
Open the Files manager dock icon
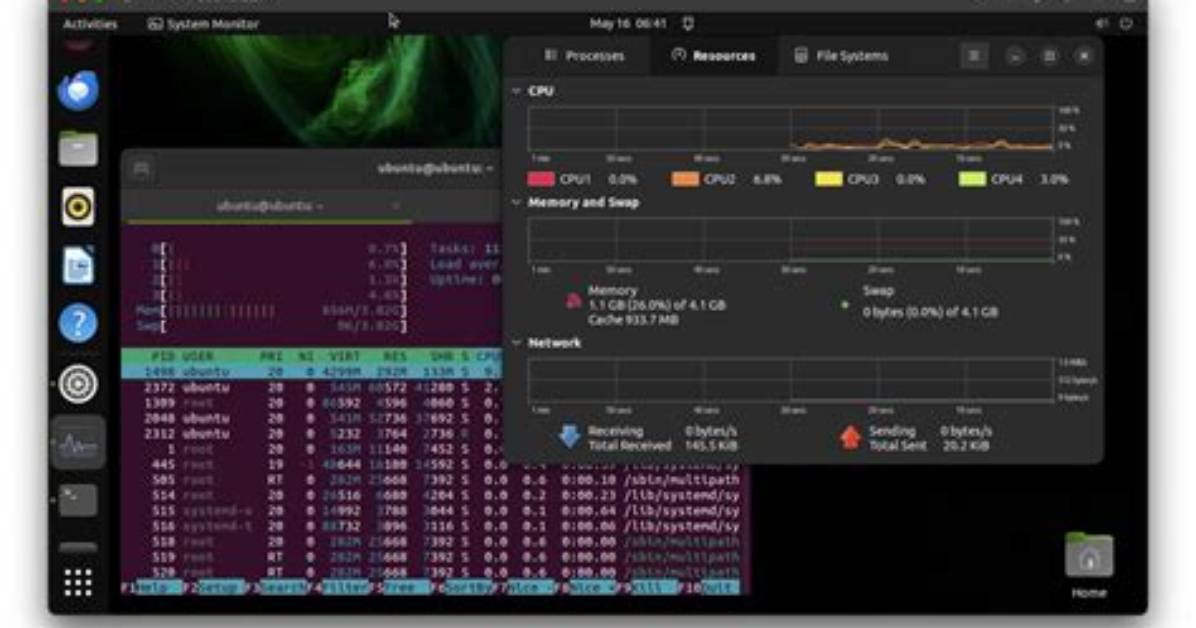[78, 148]
